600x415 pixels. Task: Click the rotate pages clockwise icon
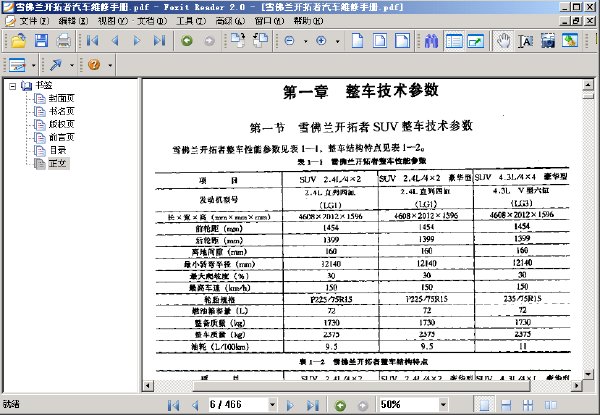pos(238,40)
